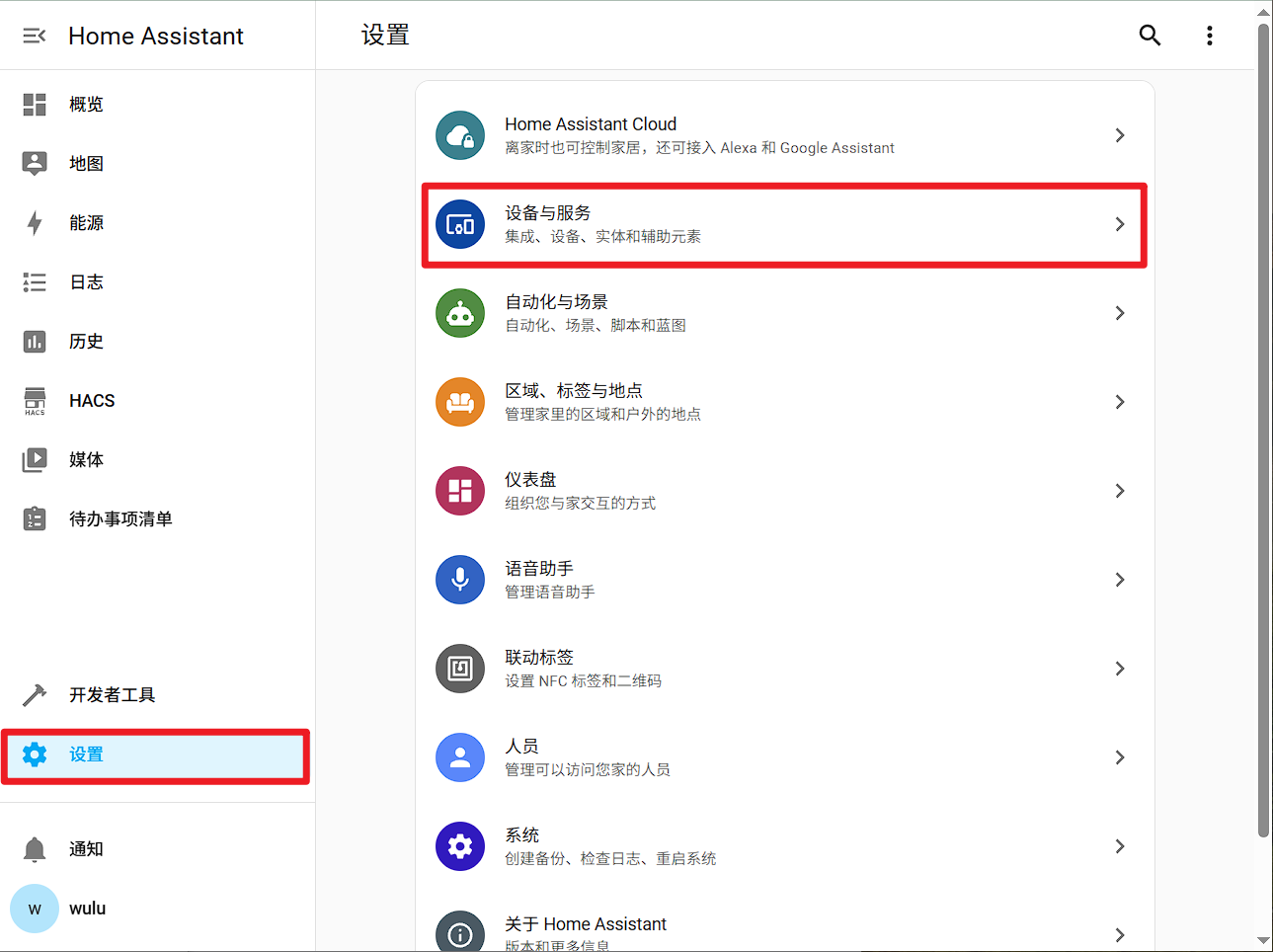Screen dimensions: 1273x952
Task: Click the 地图 map icon
Action: pyautogui.click(x=35, y=164)
